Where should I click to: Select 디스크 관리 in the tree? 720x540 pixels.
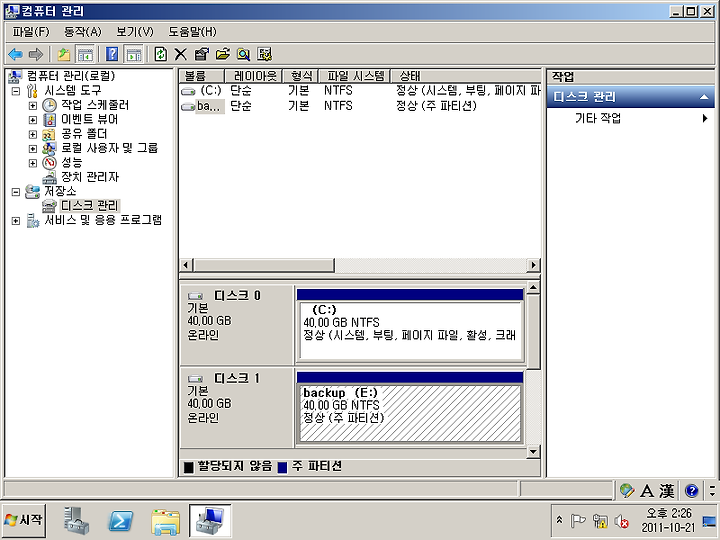tap(90, 205)
